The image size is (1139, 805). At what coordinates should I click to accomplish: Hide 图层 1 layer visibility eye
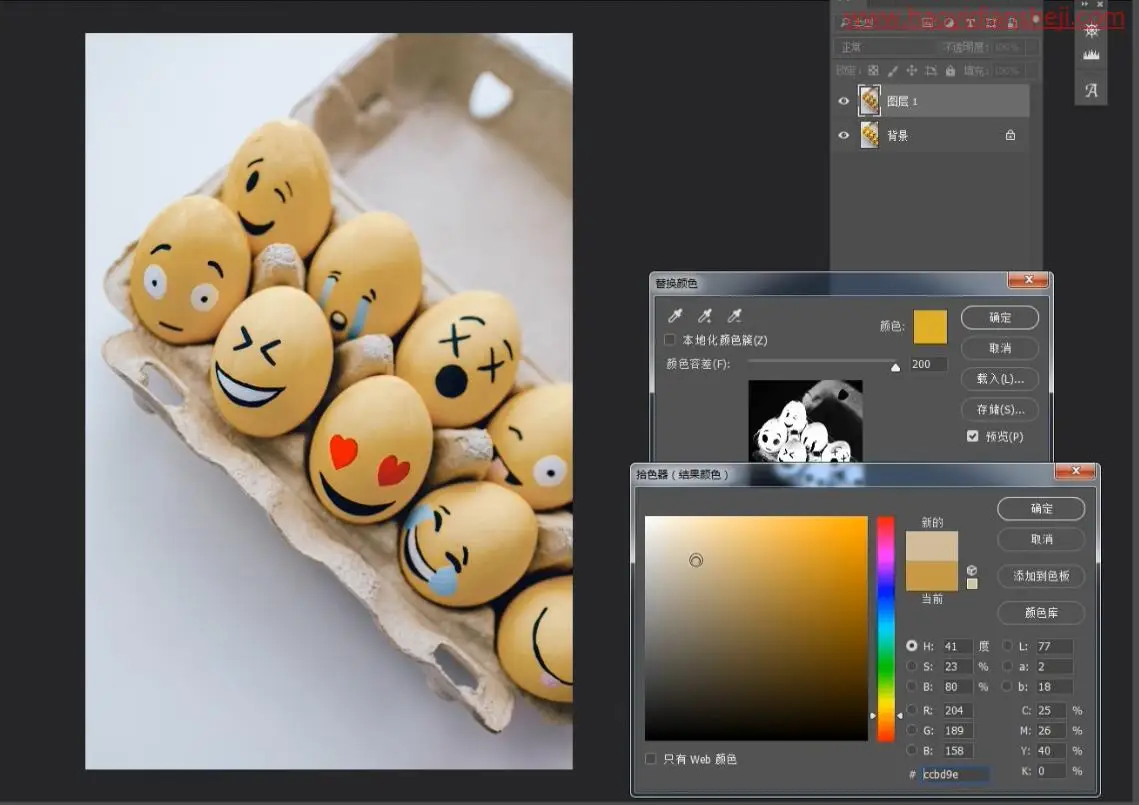click(843, 101)
